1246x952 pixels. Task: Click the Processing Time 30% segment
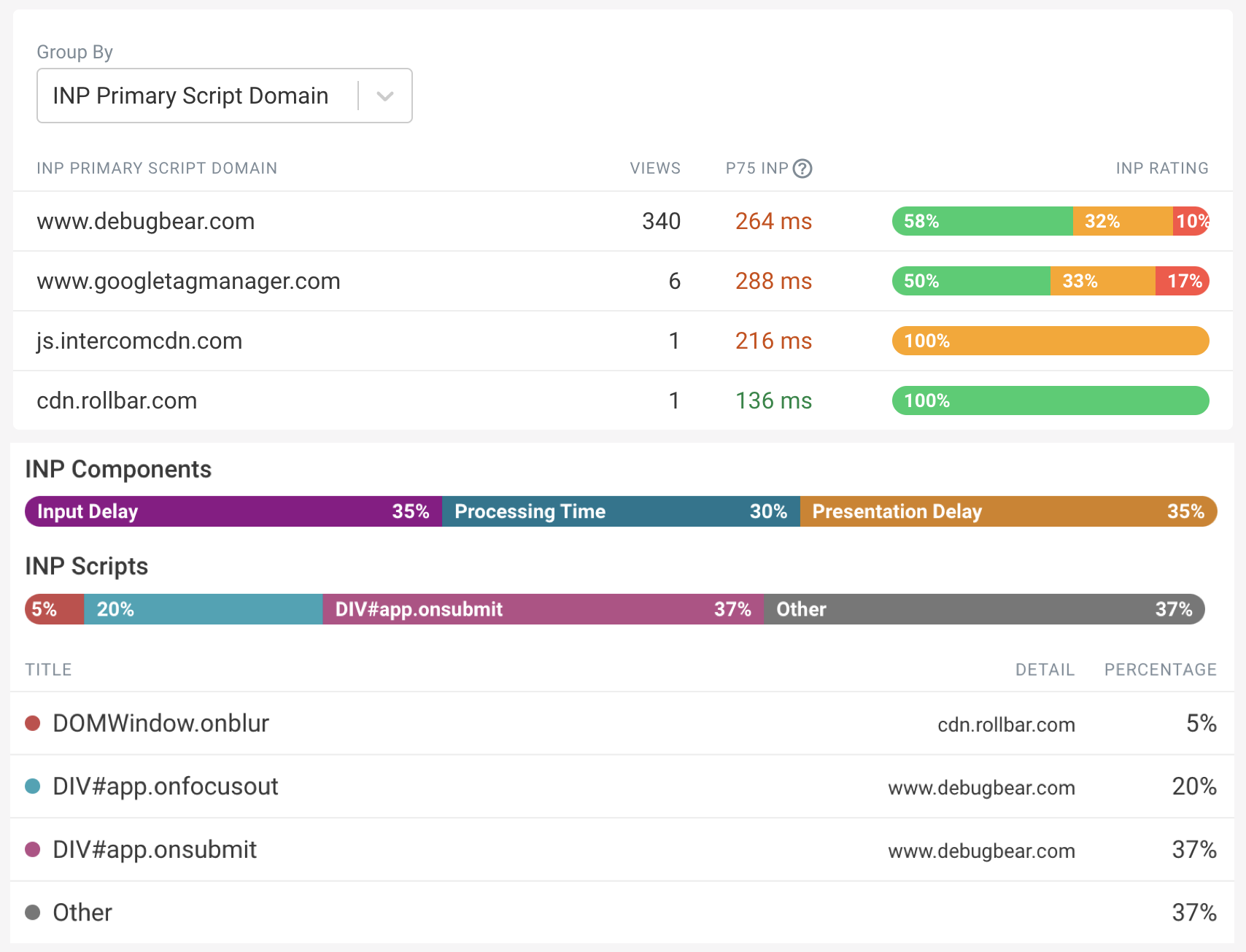(x=621, y=511)
